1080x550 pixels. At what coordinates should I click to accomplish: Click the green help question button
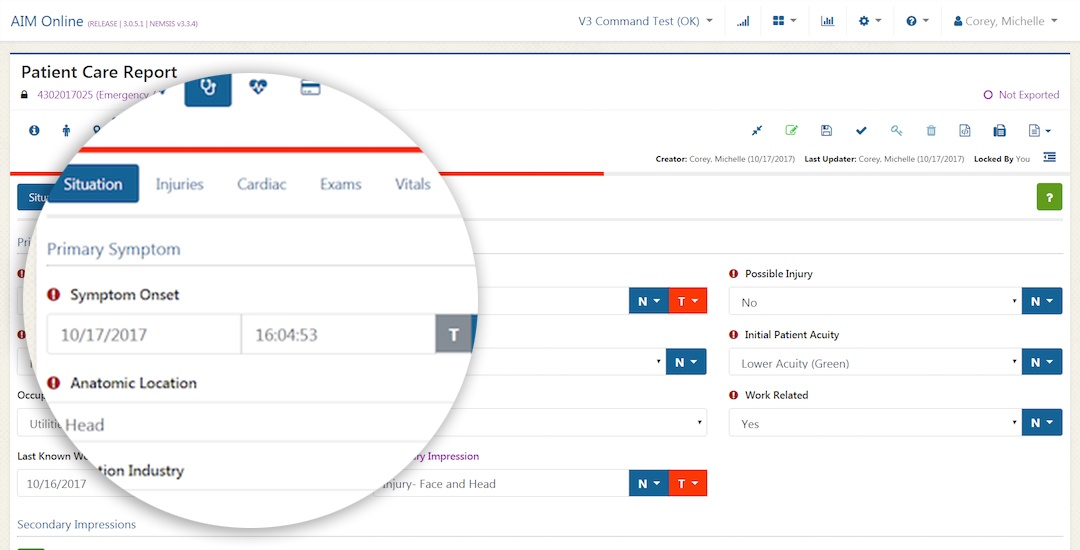[1048, 198]
